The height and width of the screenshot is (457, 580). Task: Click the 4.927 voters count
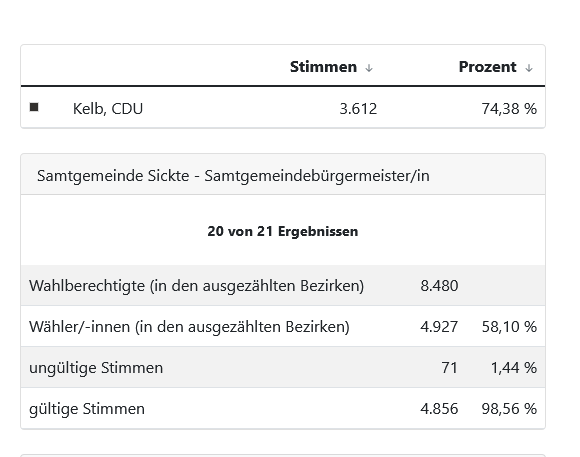tap(439, 327)
